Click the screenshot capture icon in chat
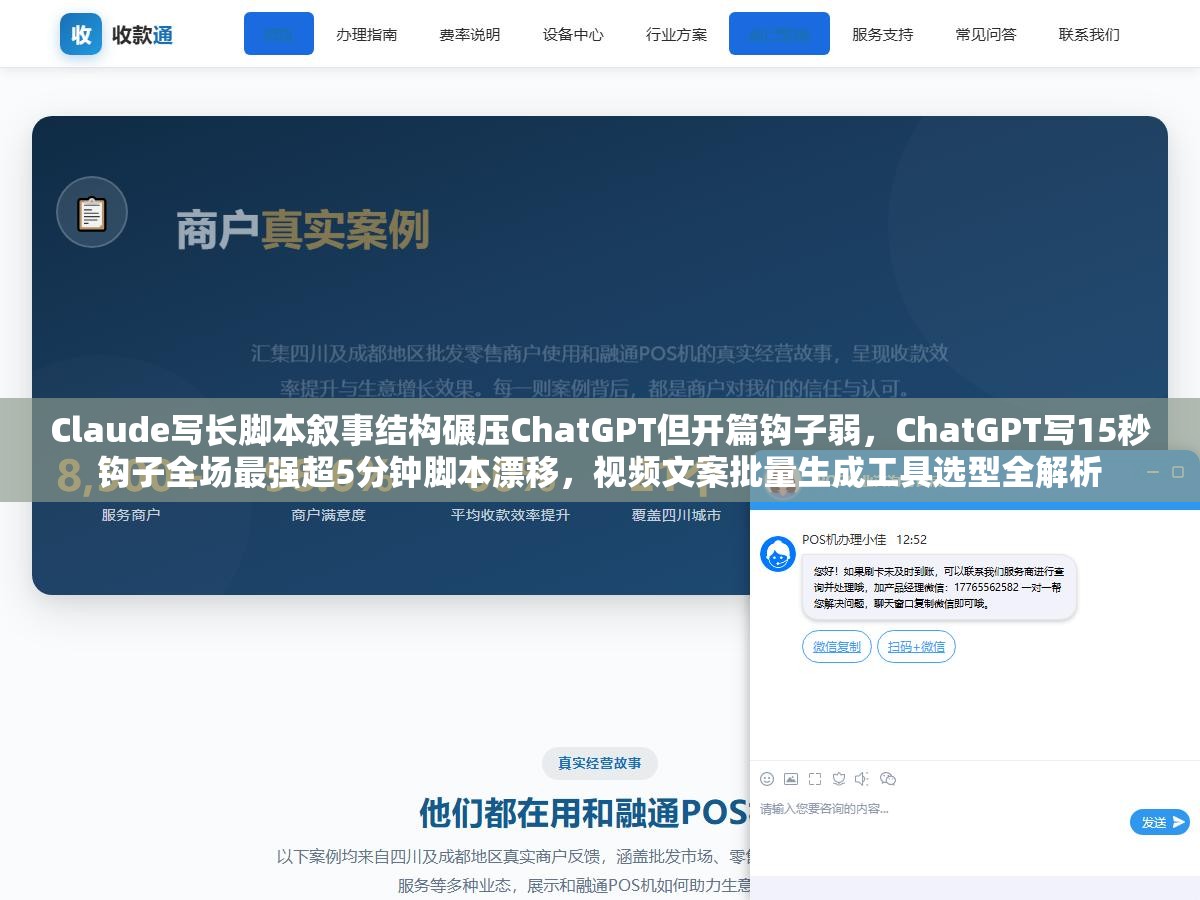This screenshot has height=900, width=1200. pos(815,778)
